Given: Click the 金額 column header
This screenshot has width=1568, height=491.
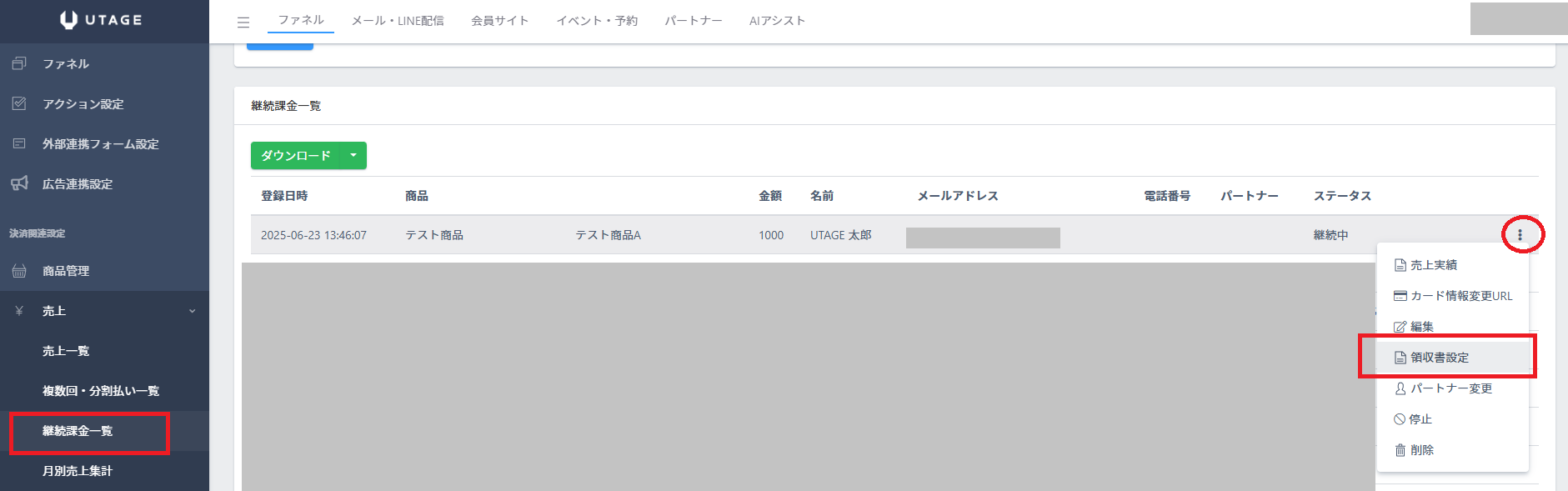Looking at the screenshot, I should click(x=770, y=196).
